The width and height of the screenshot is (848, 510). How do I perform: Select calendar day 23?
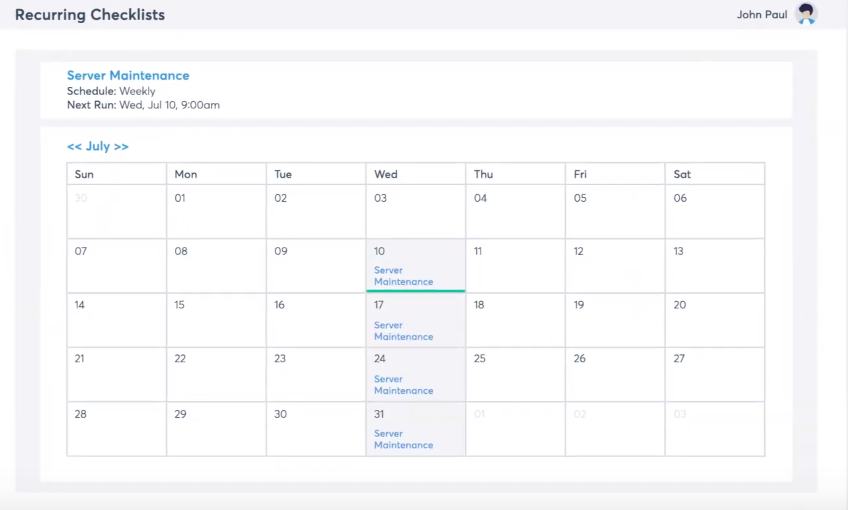(x=316, y=374)
